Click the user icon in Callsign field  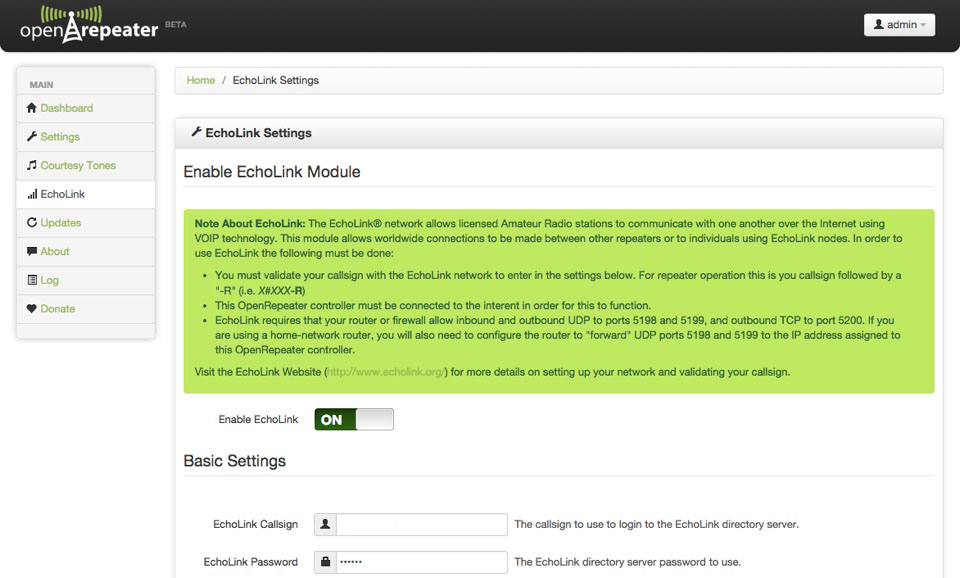click(325, 524)
